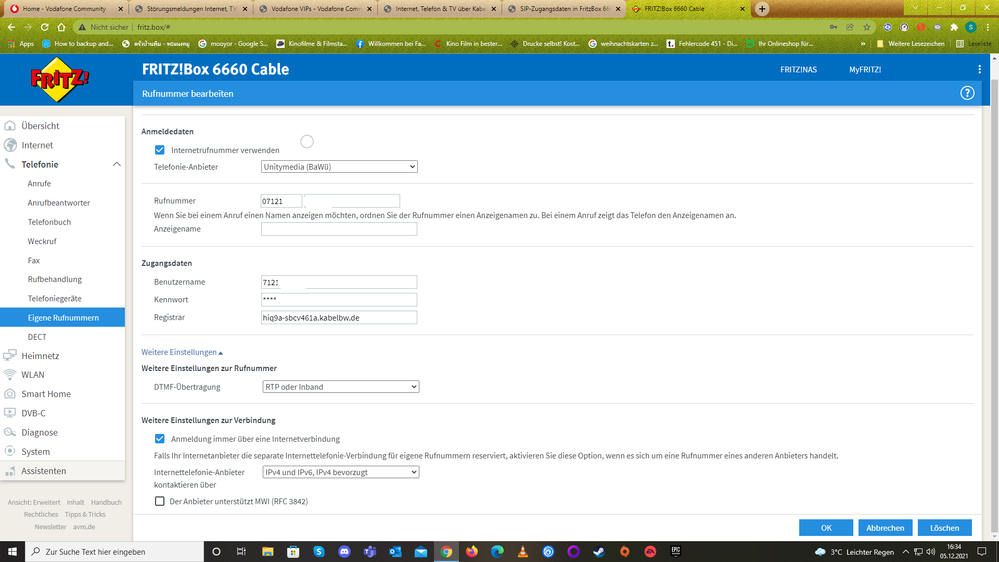Click the FRITZ! logo
Image resolution: width=999 pixels, height=562 pixels.
coord(59,79)
